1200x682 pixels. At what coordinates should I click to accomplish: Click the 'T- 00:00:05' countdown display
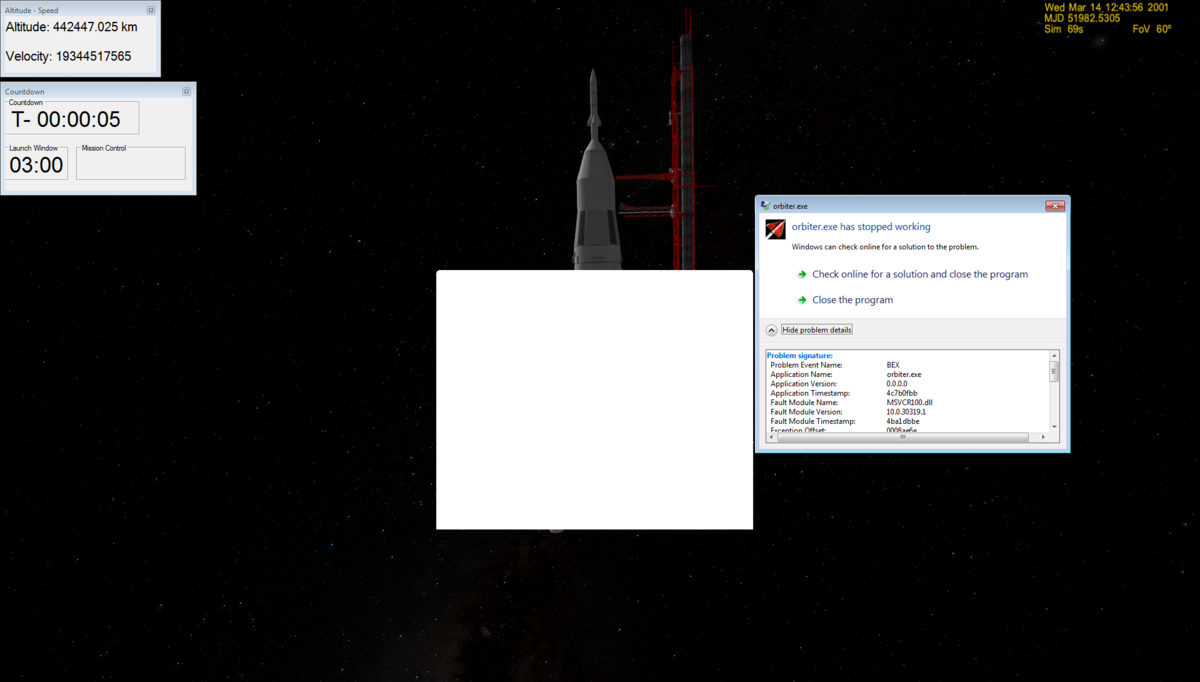pyautogui.click(x=66, y=120)
